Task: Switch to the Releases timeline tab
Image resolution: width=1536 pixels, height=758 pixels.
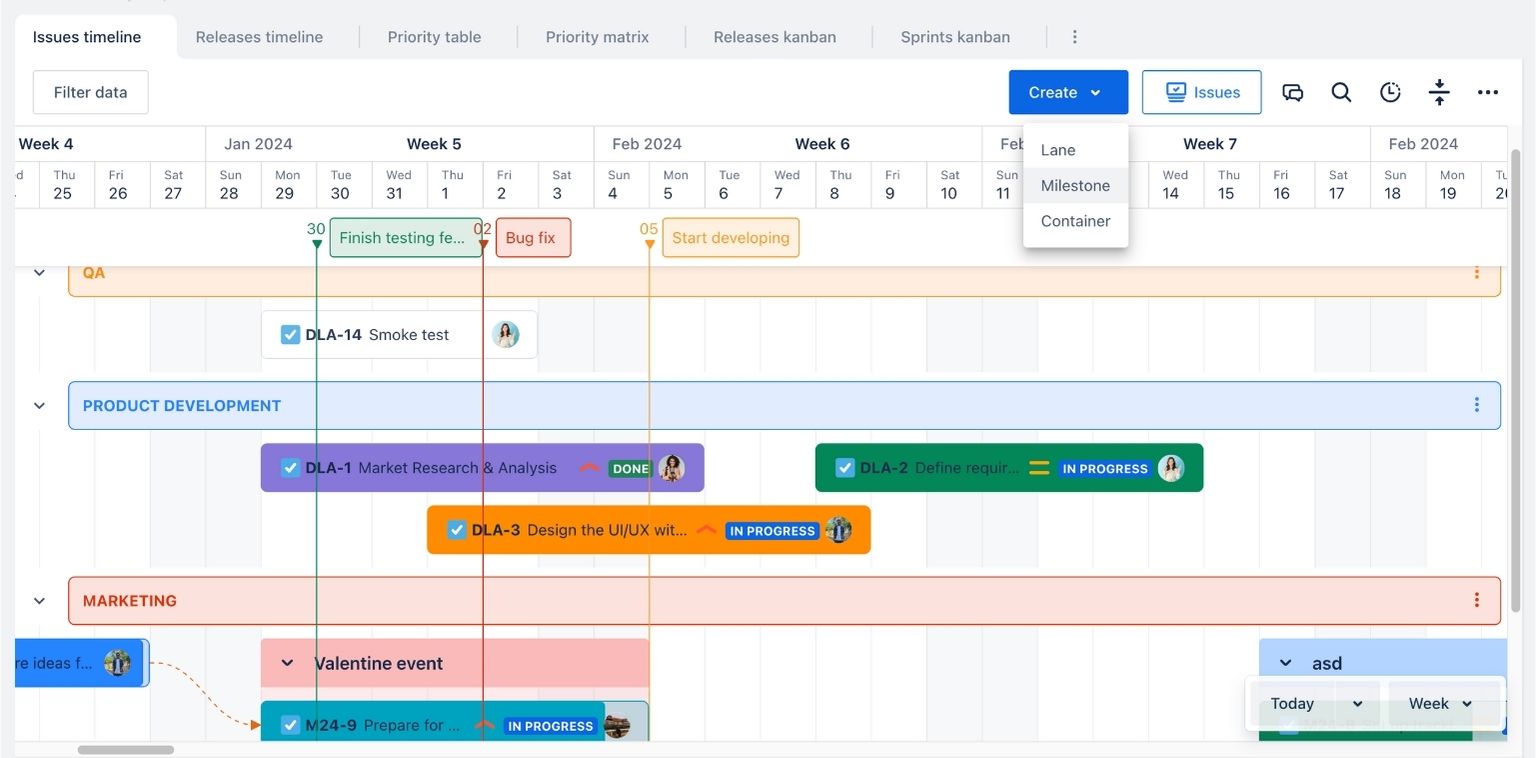Action: point(259,36)
